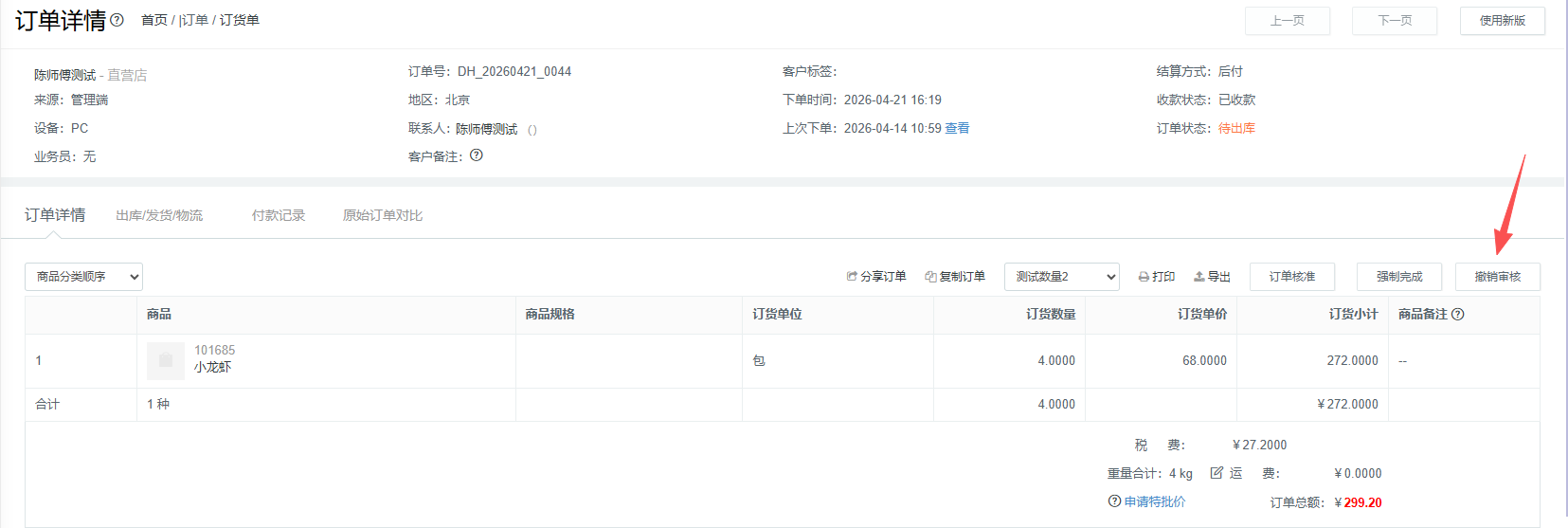Click the 待出库 order status

1236,128
